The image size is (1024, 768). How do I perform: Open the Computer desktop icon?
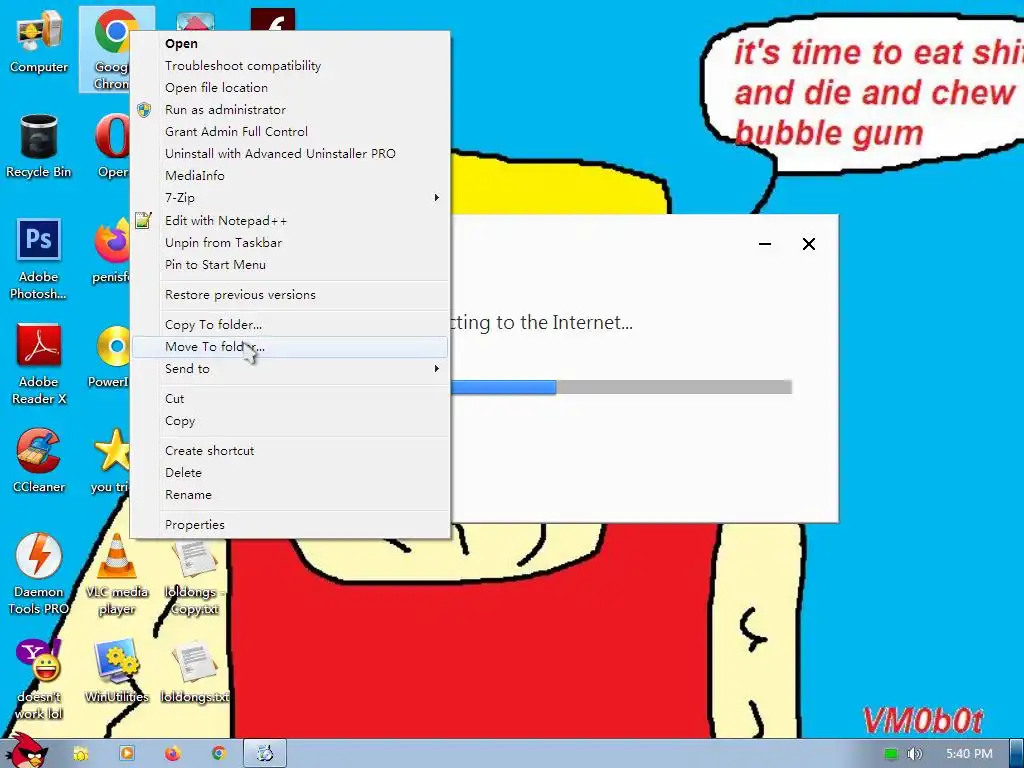[x=39, y=42]
